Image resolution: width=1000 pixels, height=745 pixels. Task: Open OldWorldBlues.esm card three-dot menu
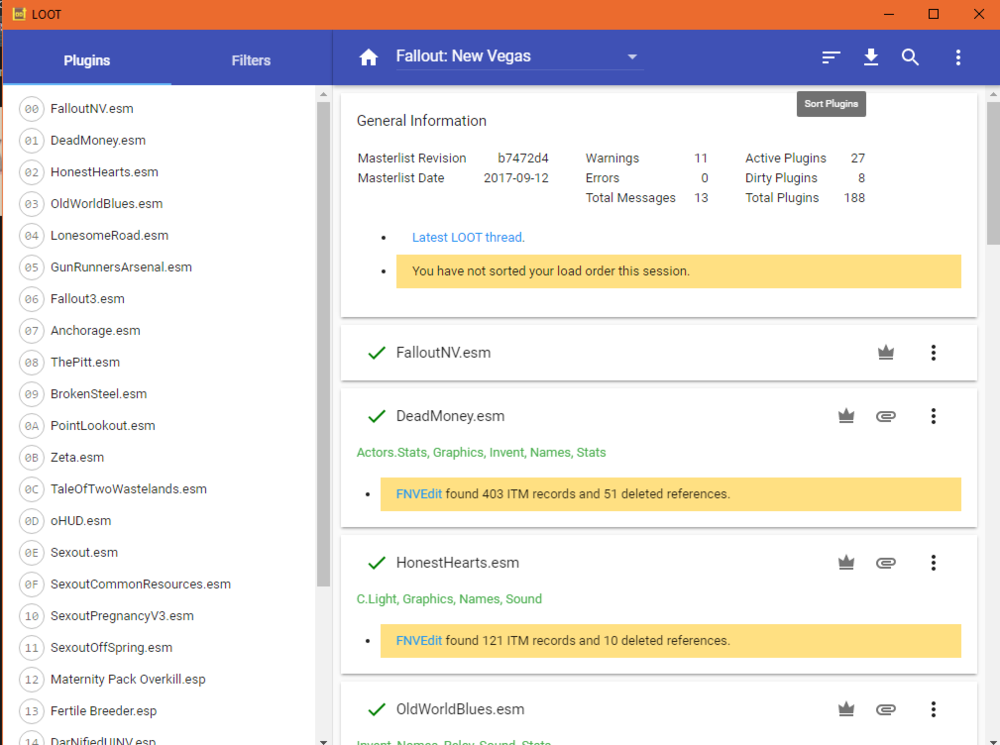point(933,709)
